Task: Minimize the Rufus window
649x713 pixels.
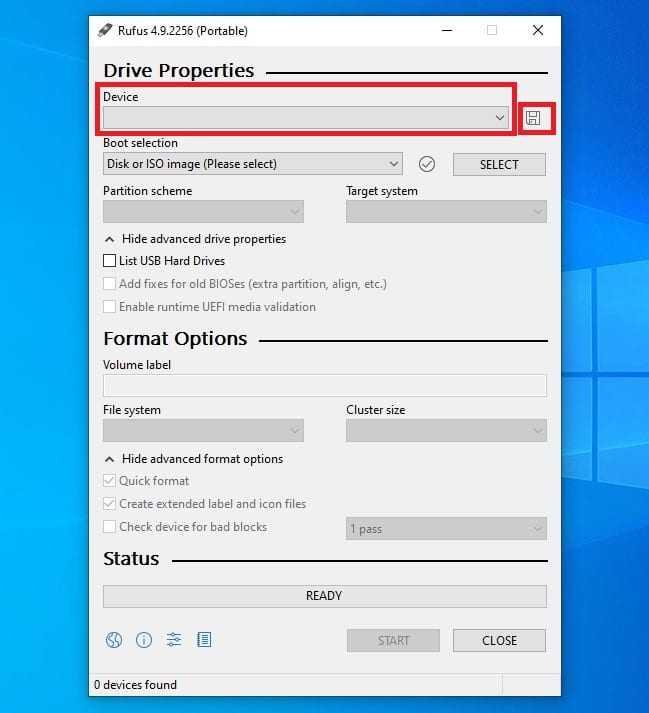Action: coord(447,30)
